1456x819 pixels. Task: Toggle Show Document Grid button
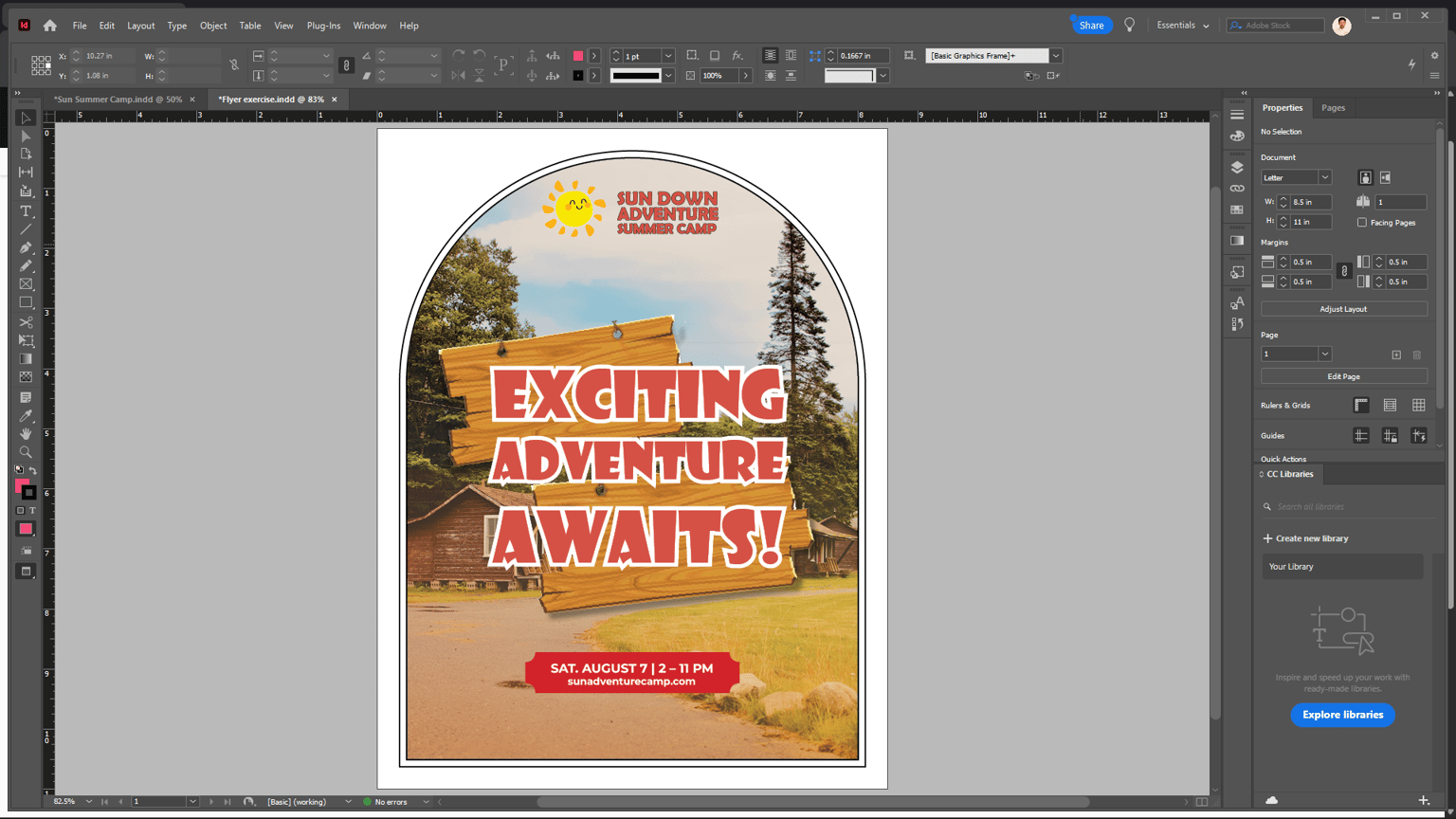tap(1419, 406)
